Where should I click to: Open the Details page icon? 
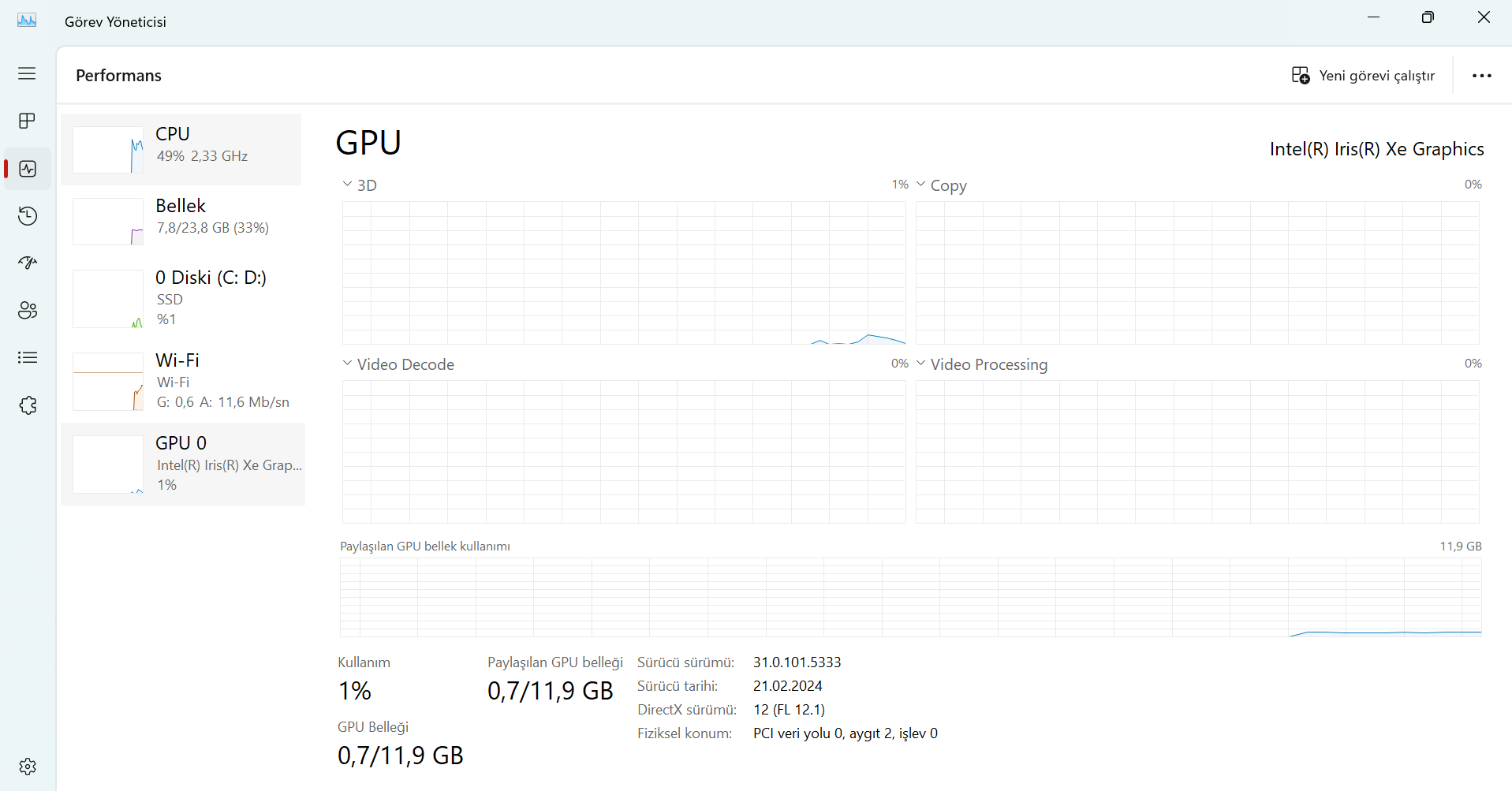coord(28,357)
